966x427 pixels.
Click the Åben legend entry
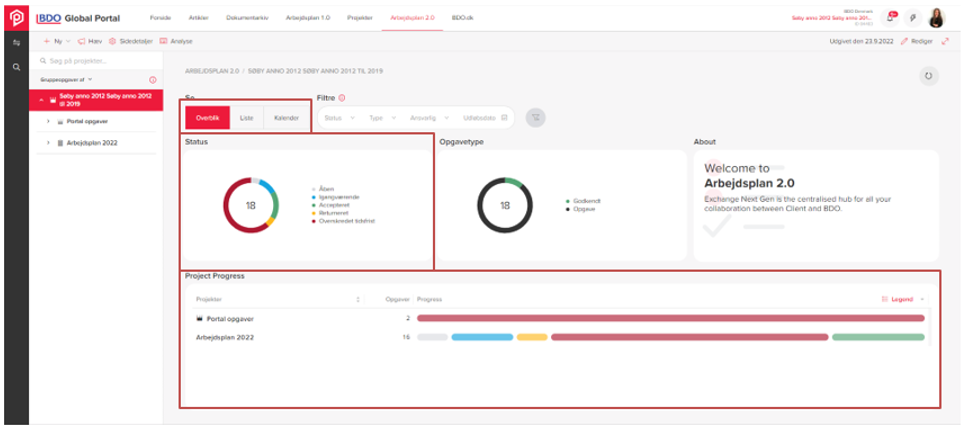[x=323, y=189]
